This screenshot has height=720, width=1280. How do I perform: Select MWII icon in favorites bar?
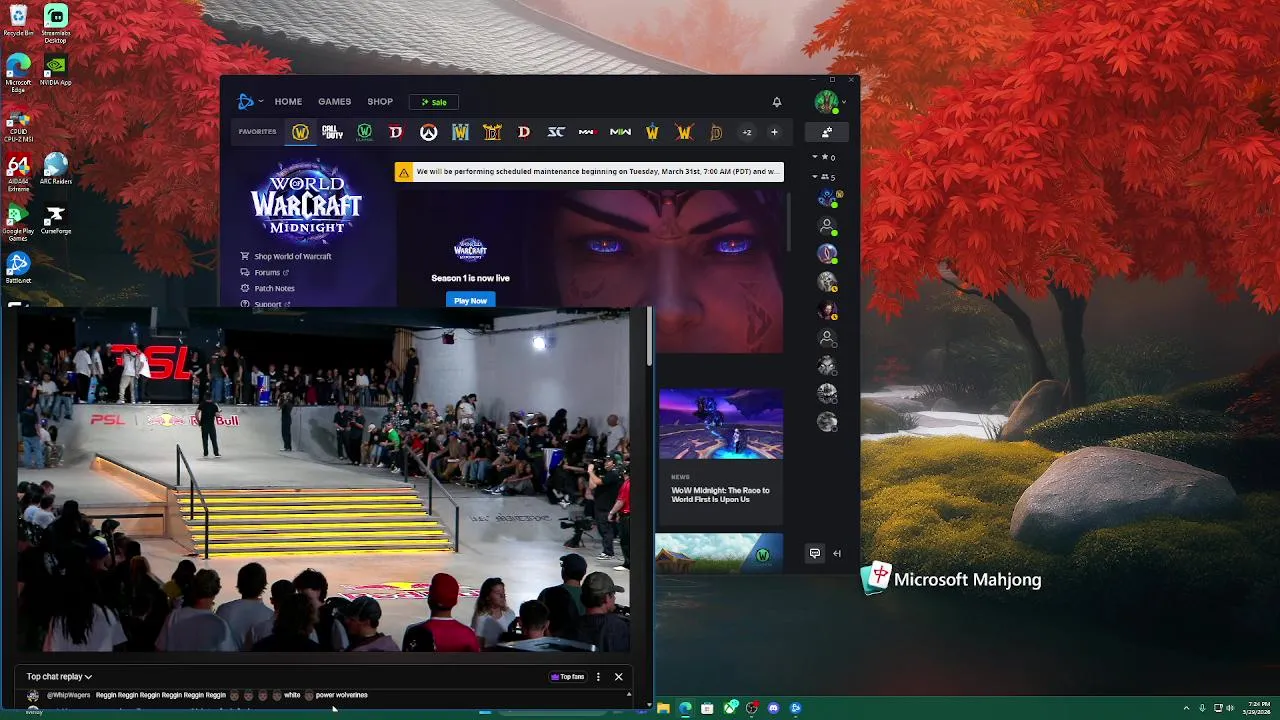(620, 132)
